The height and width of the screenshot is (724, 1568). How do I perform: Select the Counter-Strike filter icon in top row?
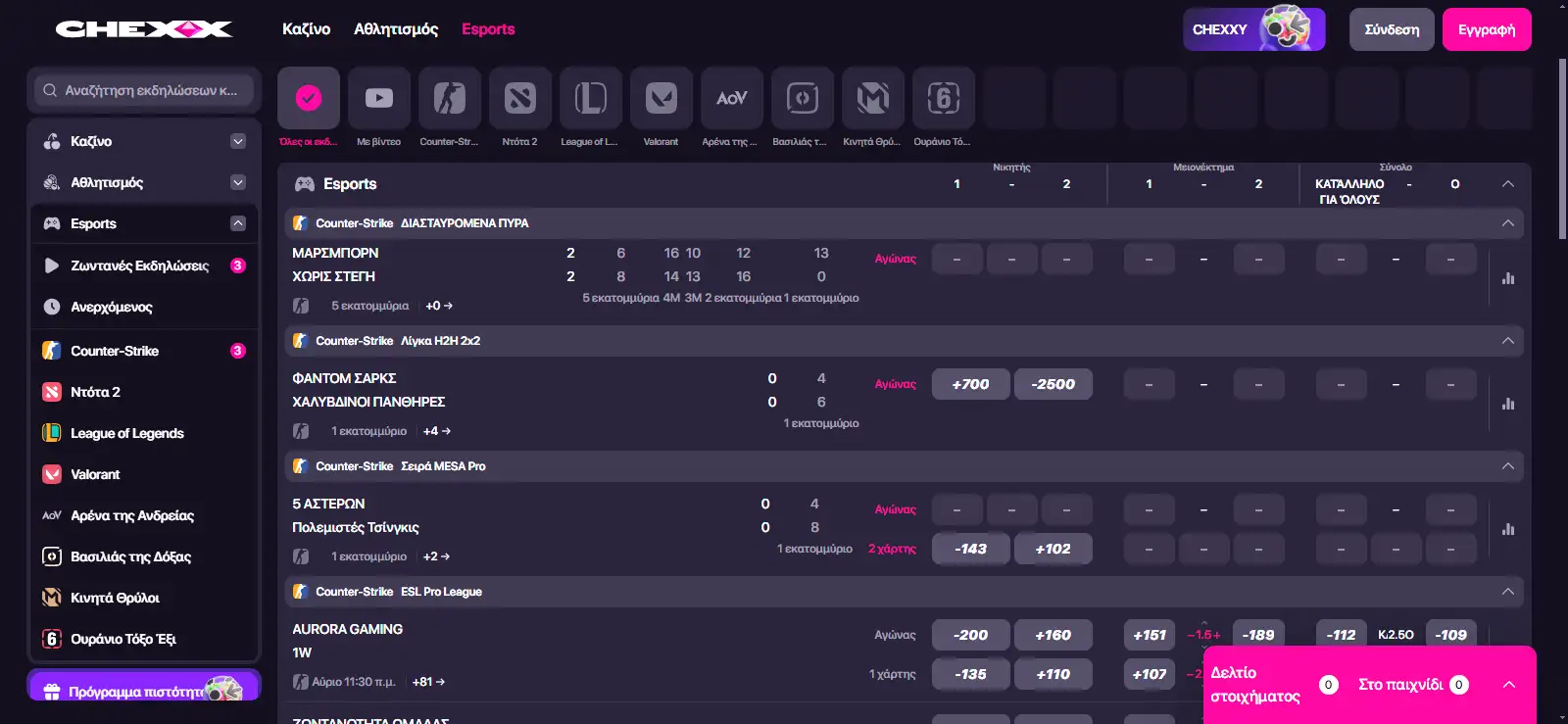(450, 98)
